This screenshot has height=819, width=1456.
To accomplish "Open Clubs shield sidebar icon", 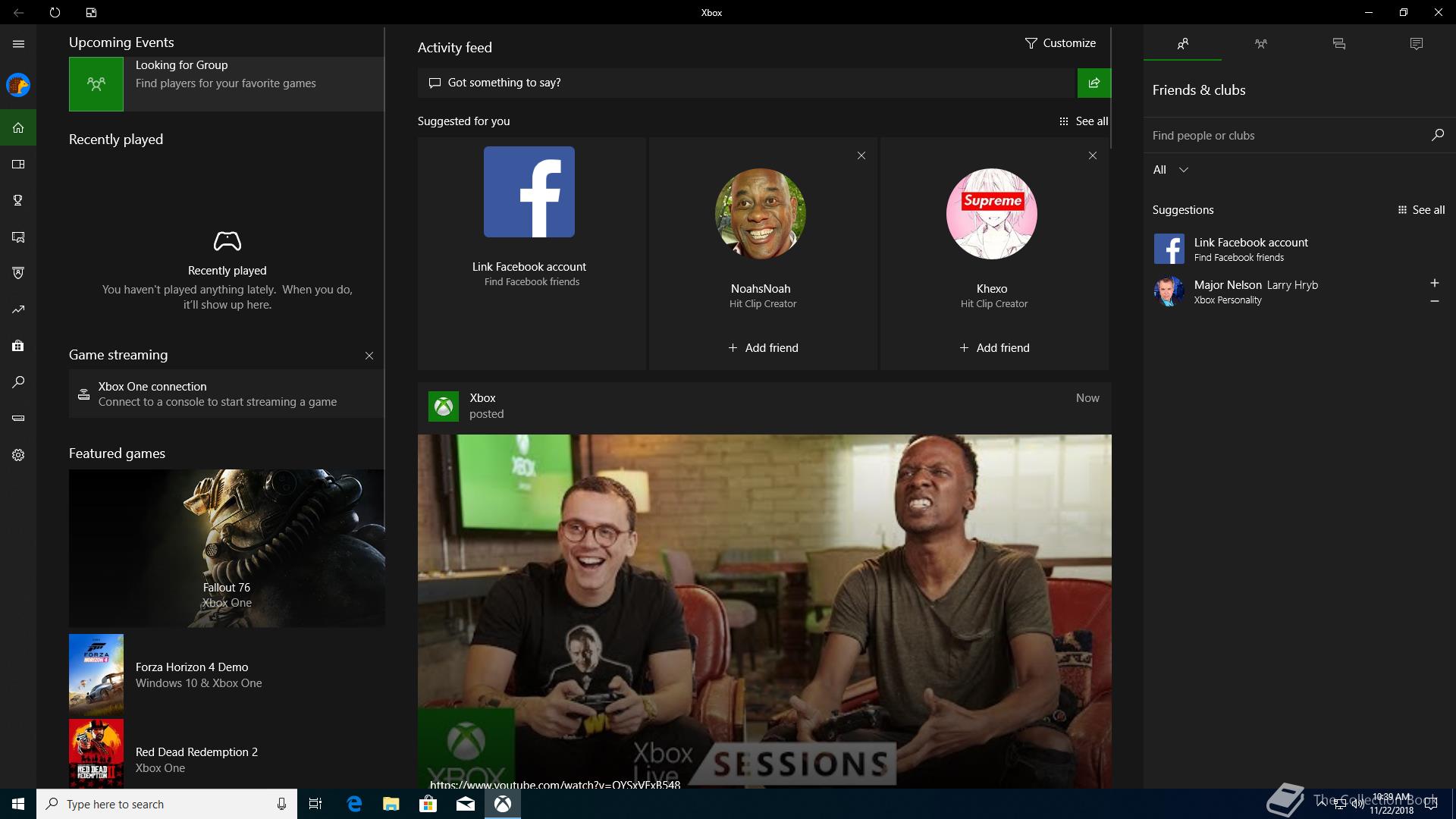I will [x=18, y=273].
